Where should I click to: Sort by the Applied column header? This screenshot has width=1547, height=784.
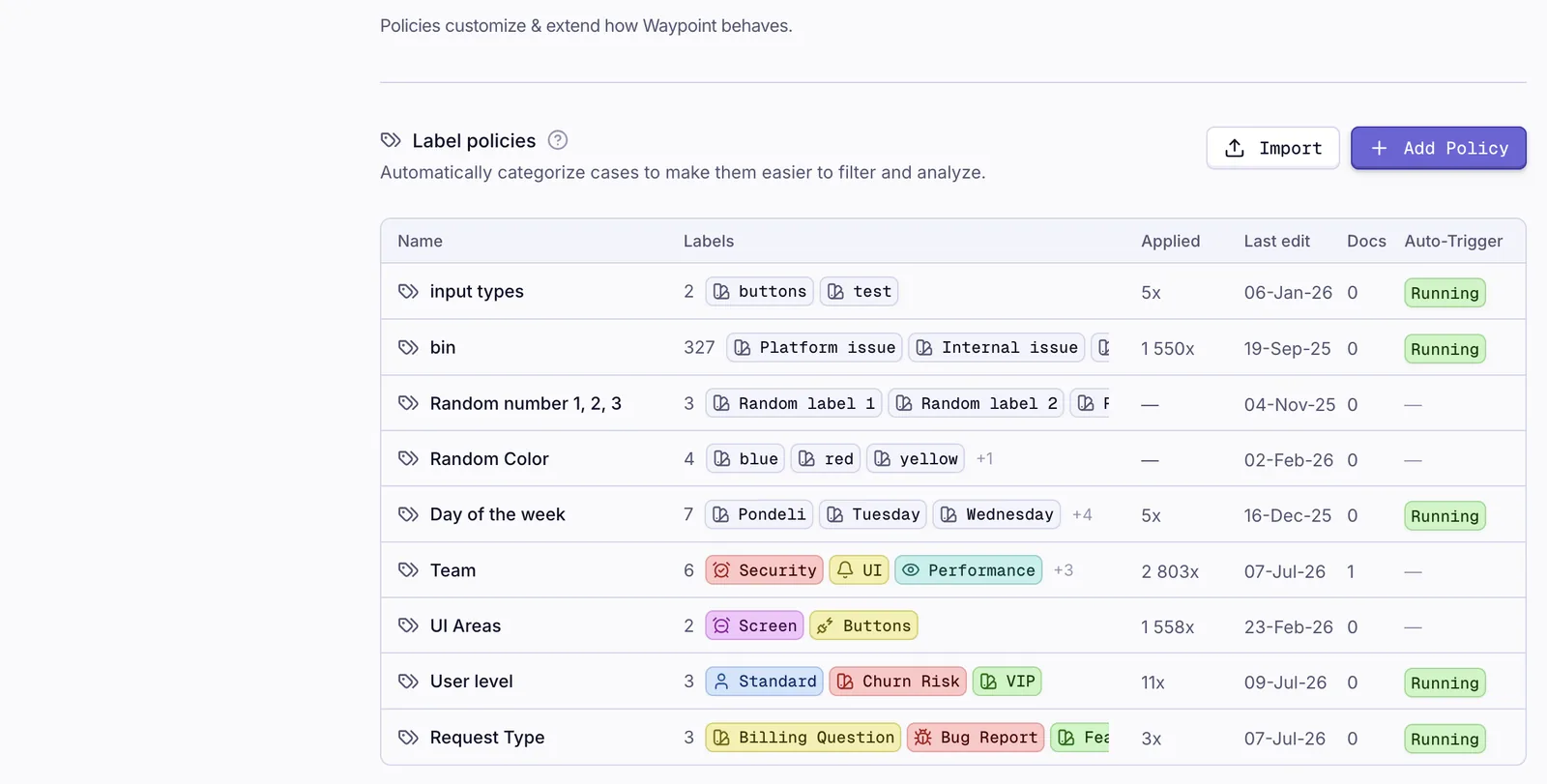click(x=1170, y=241)
